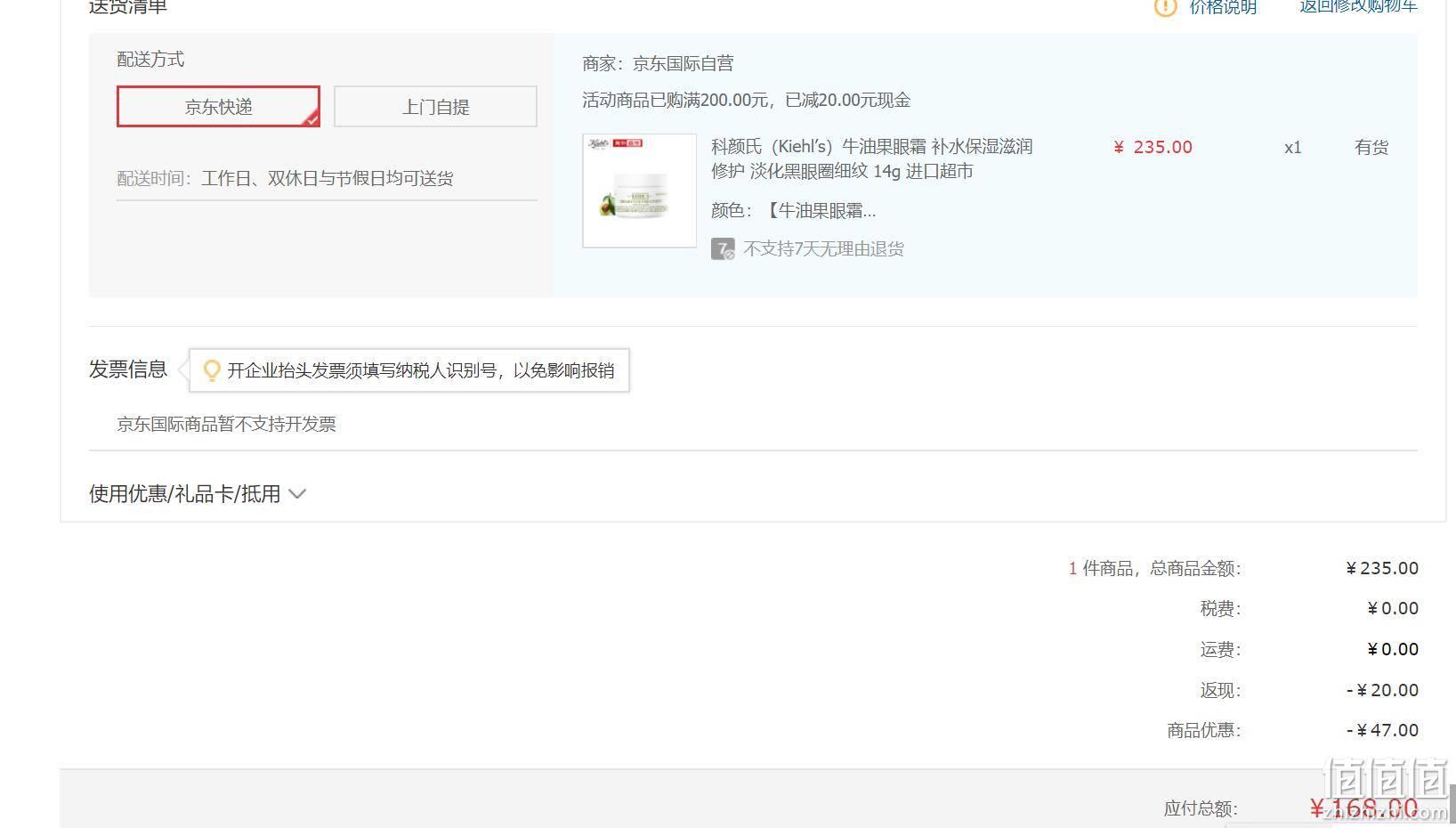Screen dimensions: 1456x828
Task: Open 价格说明 price explanation link
Action: coord(1223,7)
